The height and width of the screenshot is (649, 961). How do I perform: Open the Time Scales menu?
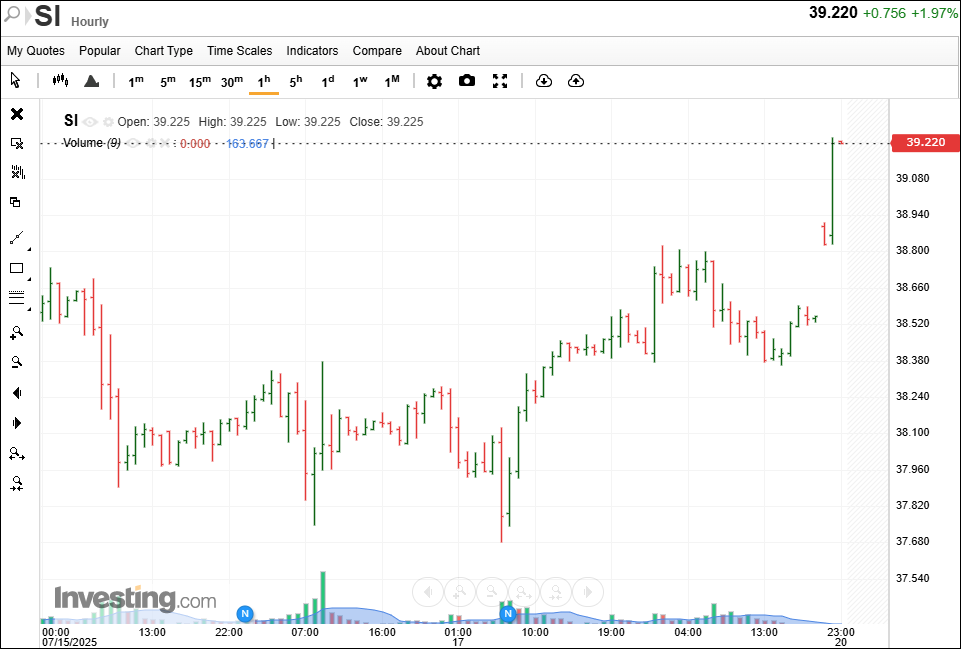pos(240,51)
